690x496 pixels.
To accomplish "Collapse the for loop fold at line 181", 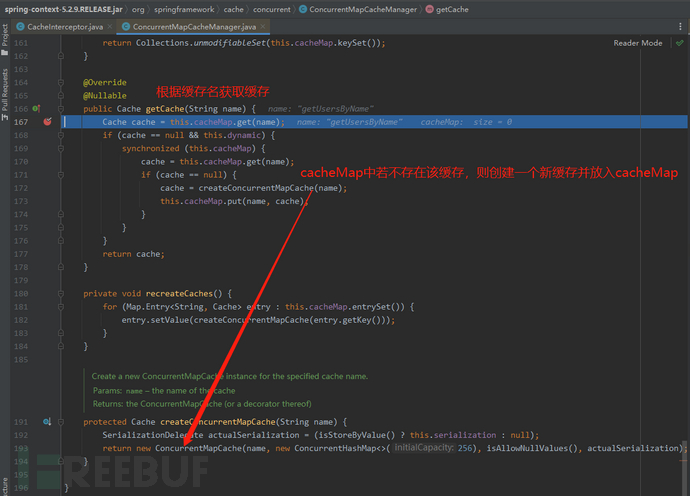I will 61,307.
